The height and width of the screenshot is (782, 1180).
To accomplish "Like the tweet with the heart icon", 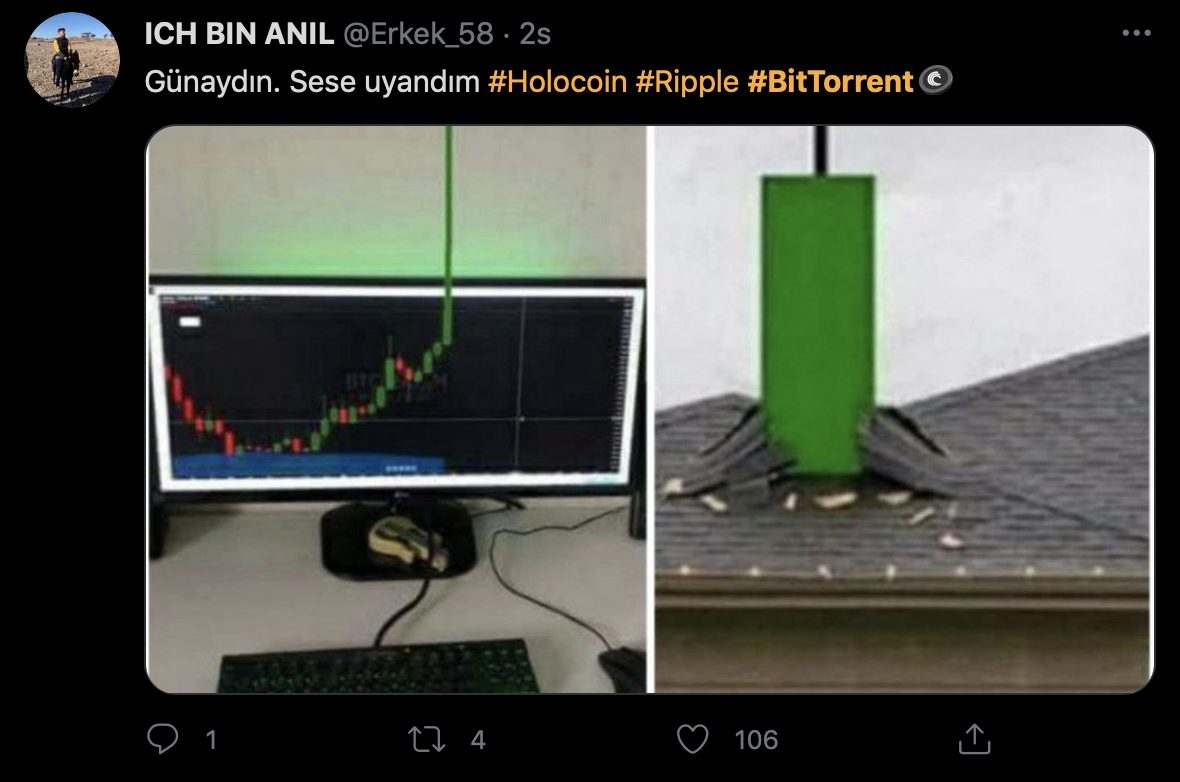I will point(692,739).
